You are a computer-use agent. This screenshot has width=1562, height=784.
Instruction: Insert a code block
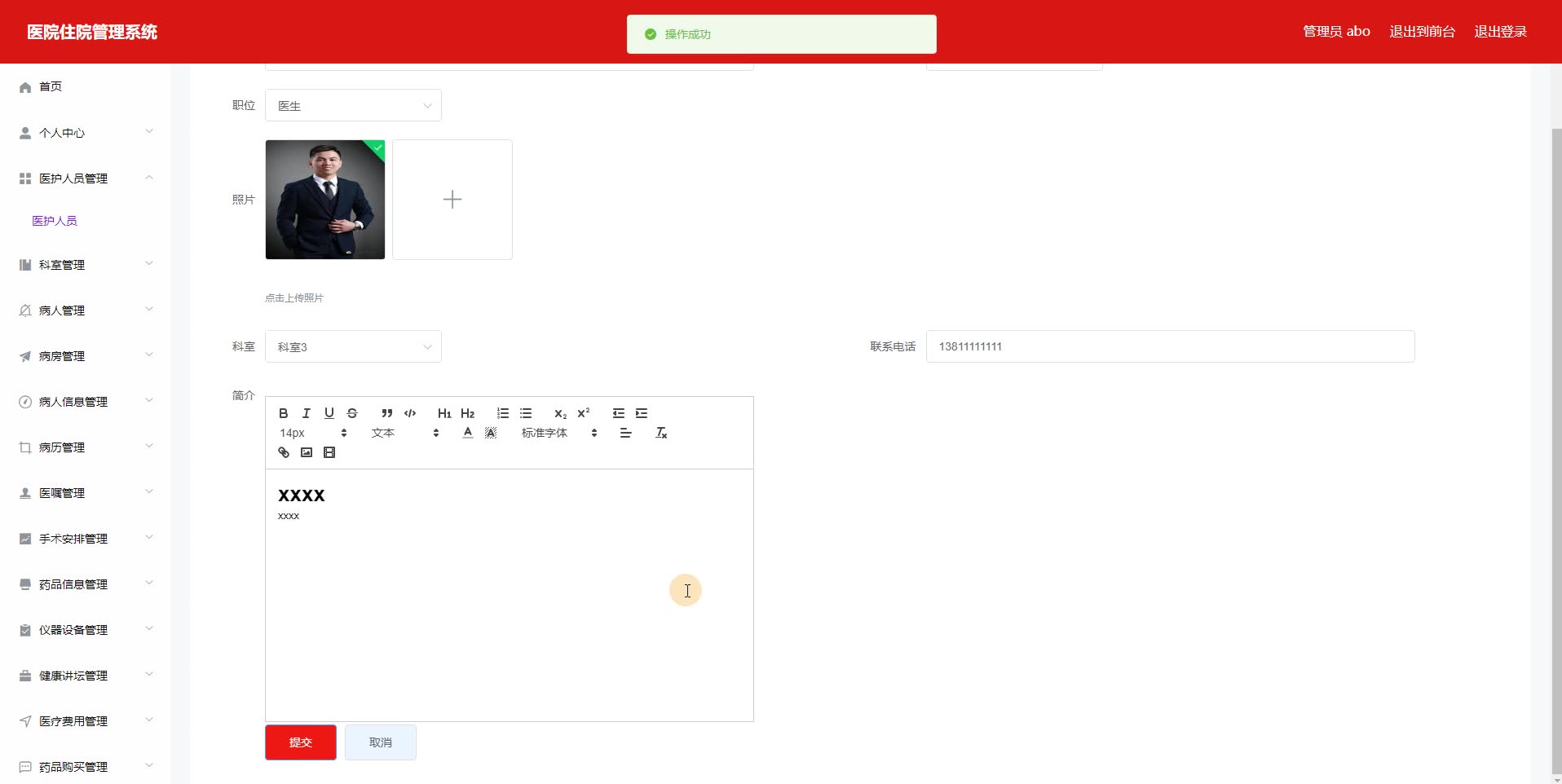pos(409,413)
